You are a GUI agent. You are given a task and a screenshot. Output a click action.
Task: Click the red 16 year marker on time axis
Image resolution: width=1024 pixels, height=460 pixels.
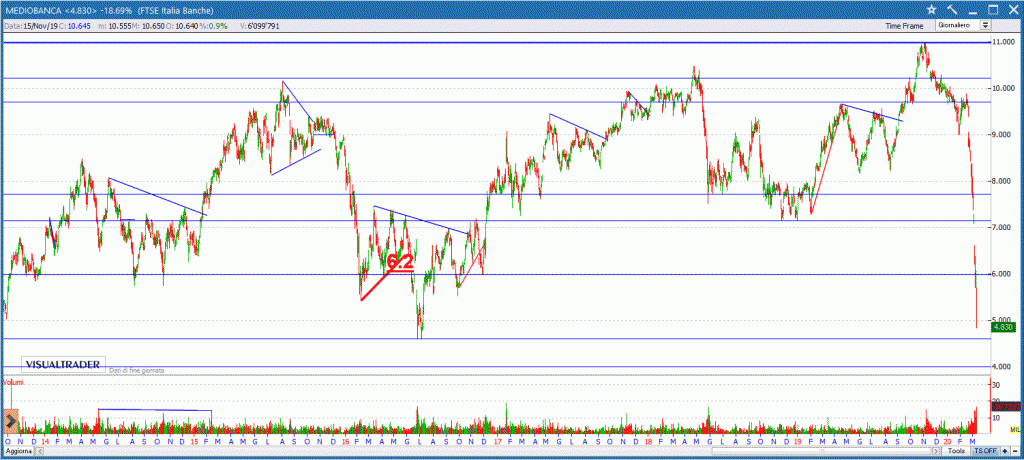pyautogui.click(x=346, y=442)
